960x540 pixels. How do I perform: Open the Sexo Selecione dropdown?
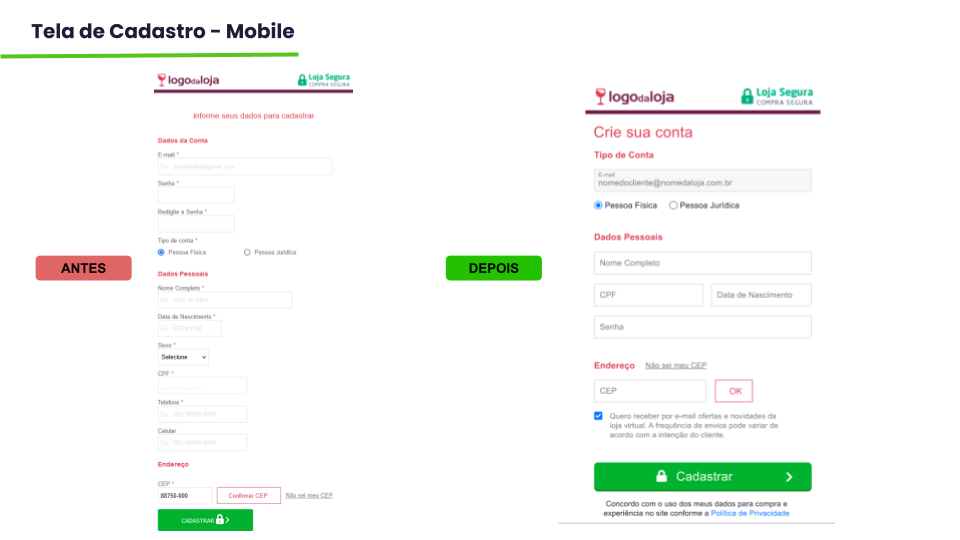point(183,357)
